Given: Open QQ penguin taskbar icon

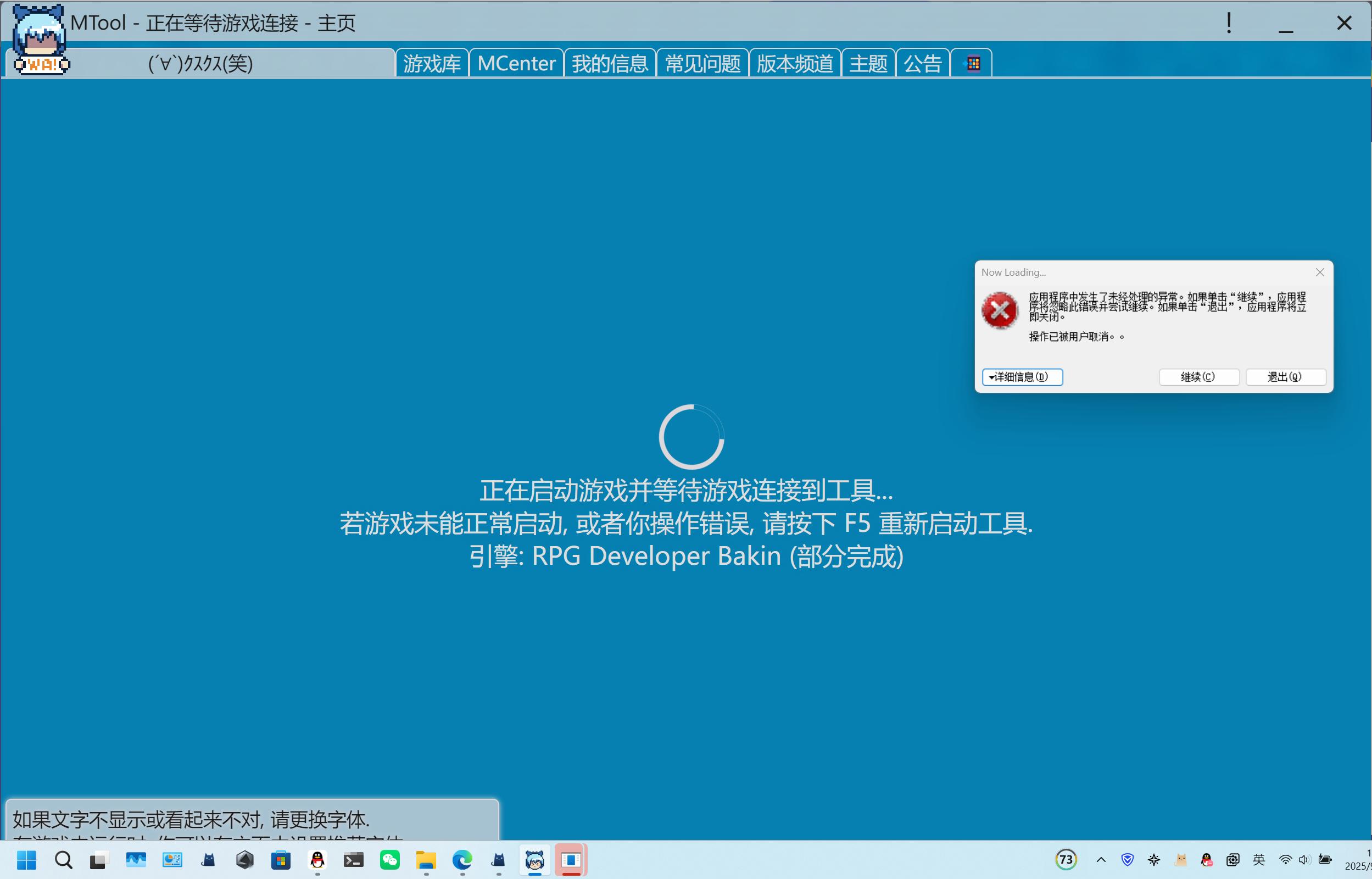Looking at the screenshot, I should pos(317,860).
